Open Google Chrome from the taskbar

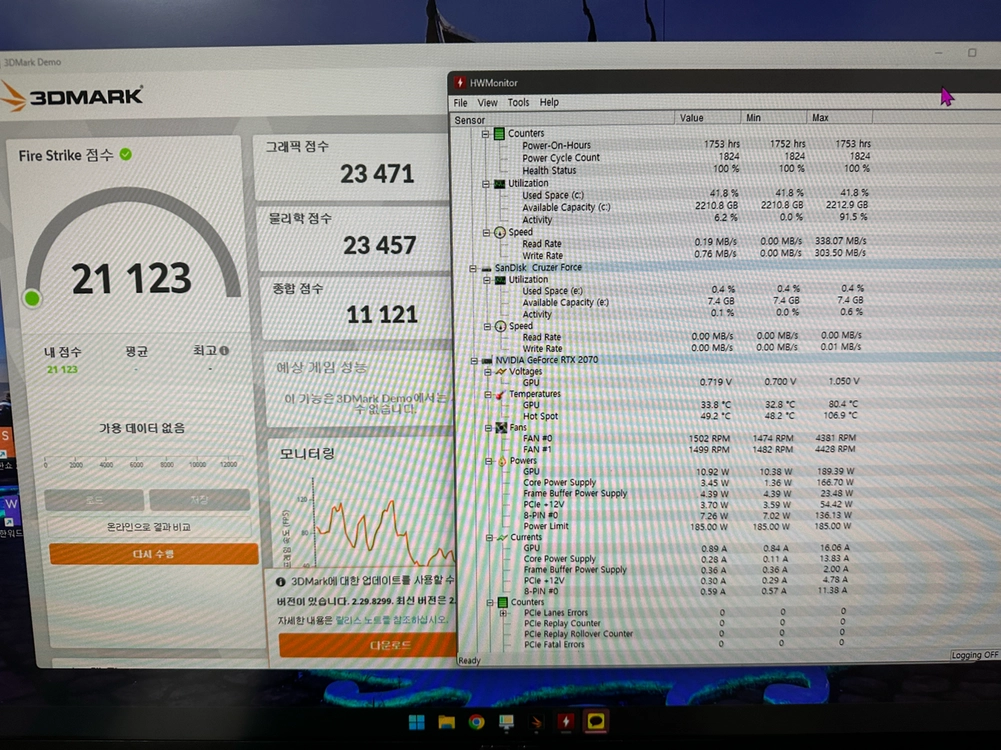[x=476, y=722]
